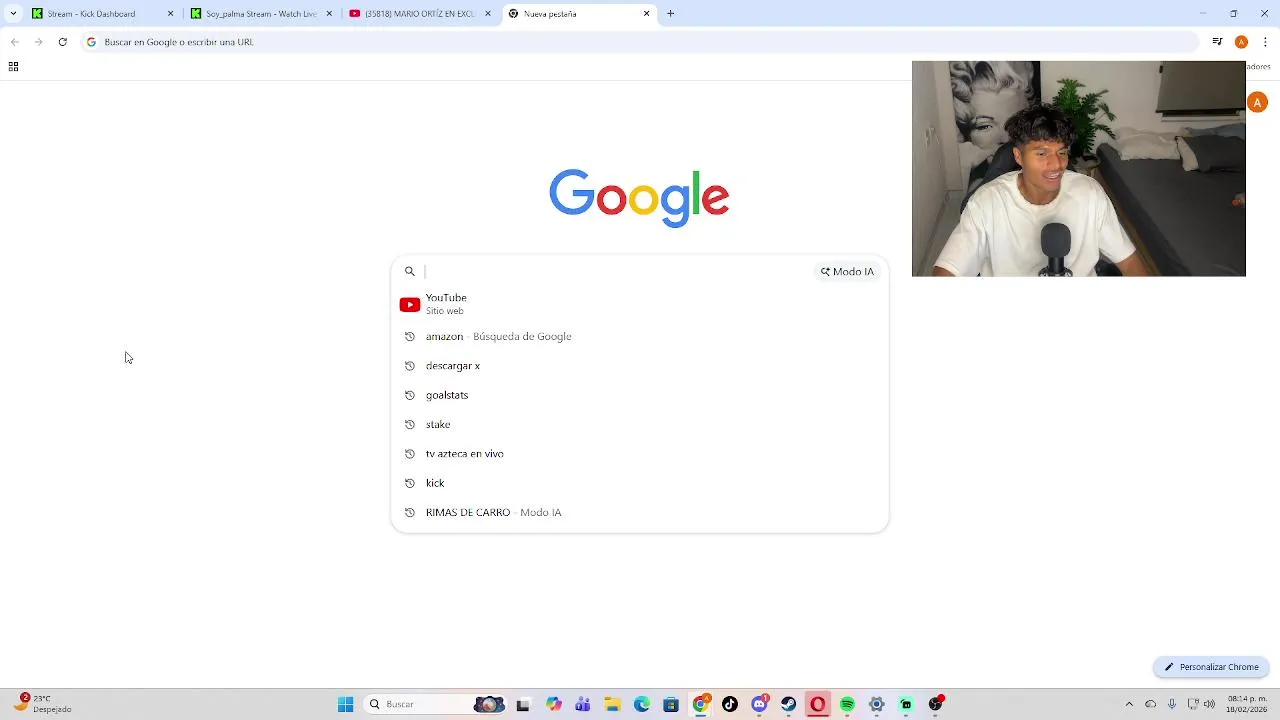Screen dimensions: 1280x720
Task: Pick the kick search suggestion
Action: (x=640, y=483)
